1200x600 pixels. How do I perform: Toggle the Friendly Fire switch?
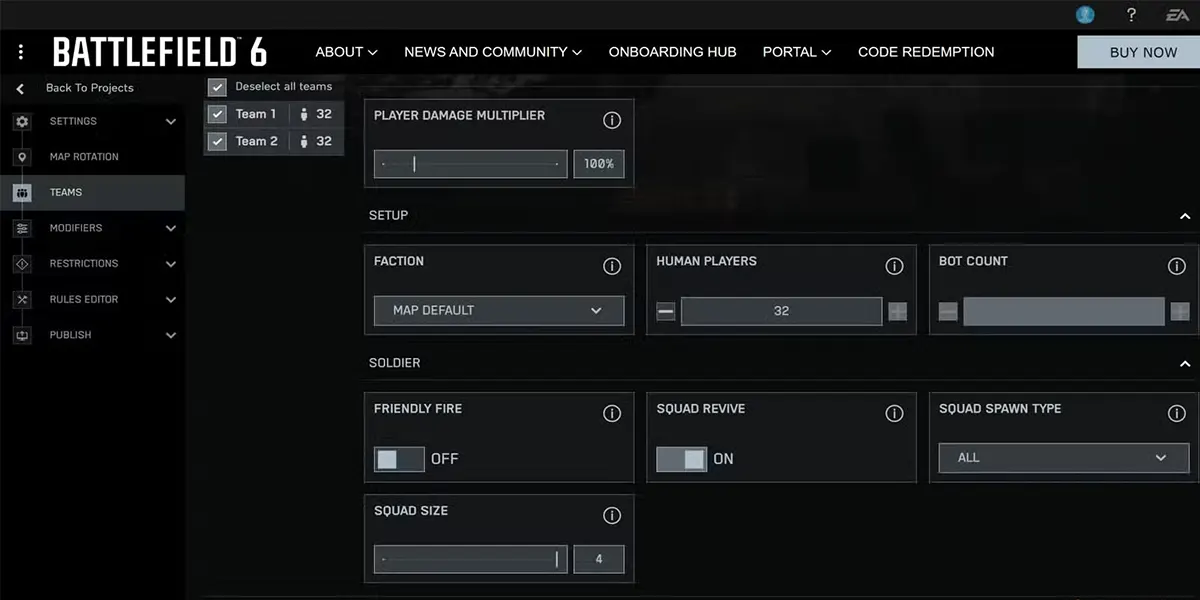[x=399, y=459]
